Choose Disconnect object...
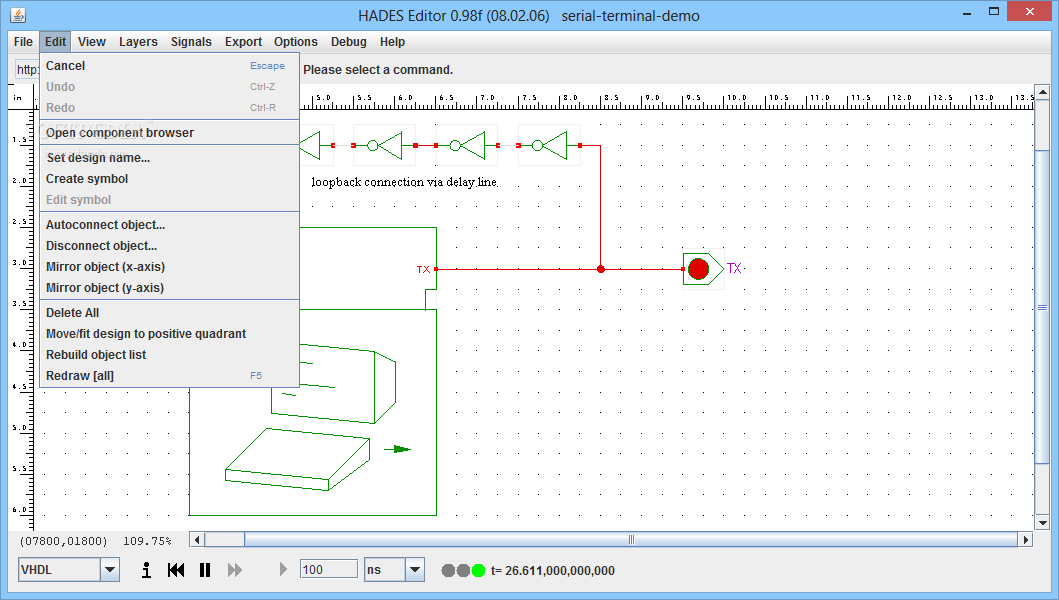Viewport: 1059px width, 600px height. (170, 245)
